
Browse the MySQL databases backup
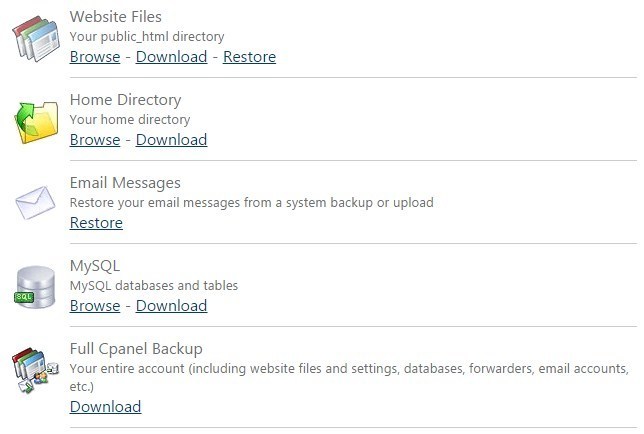(x=95, y=305)
